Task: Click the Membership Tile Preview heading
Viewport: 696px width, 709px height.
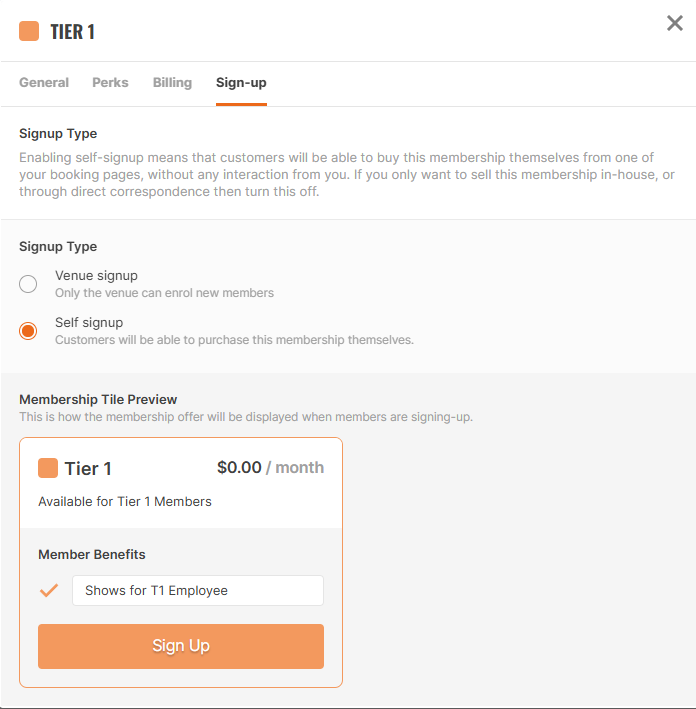Action: tap(98, 399)
